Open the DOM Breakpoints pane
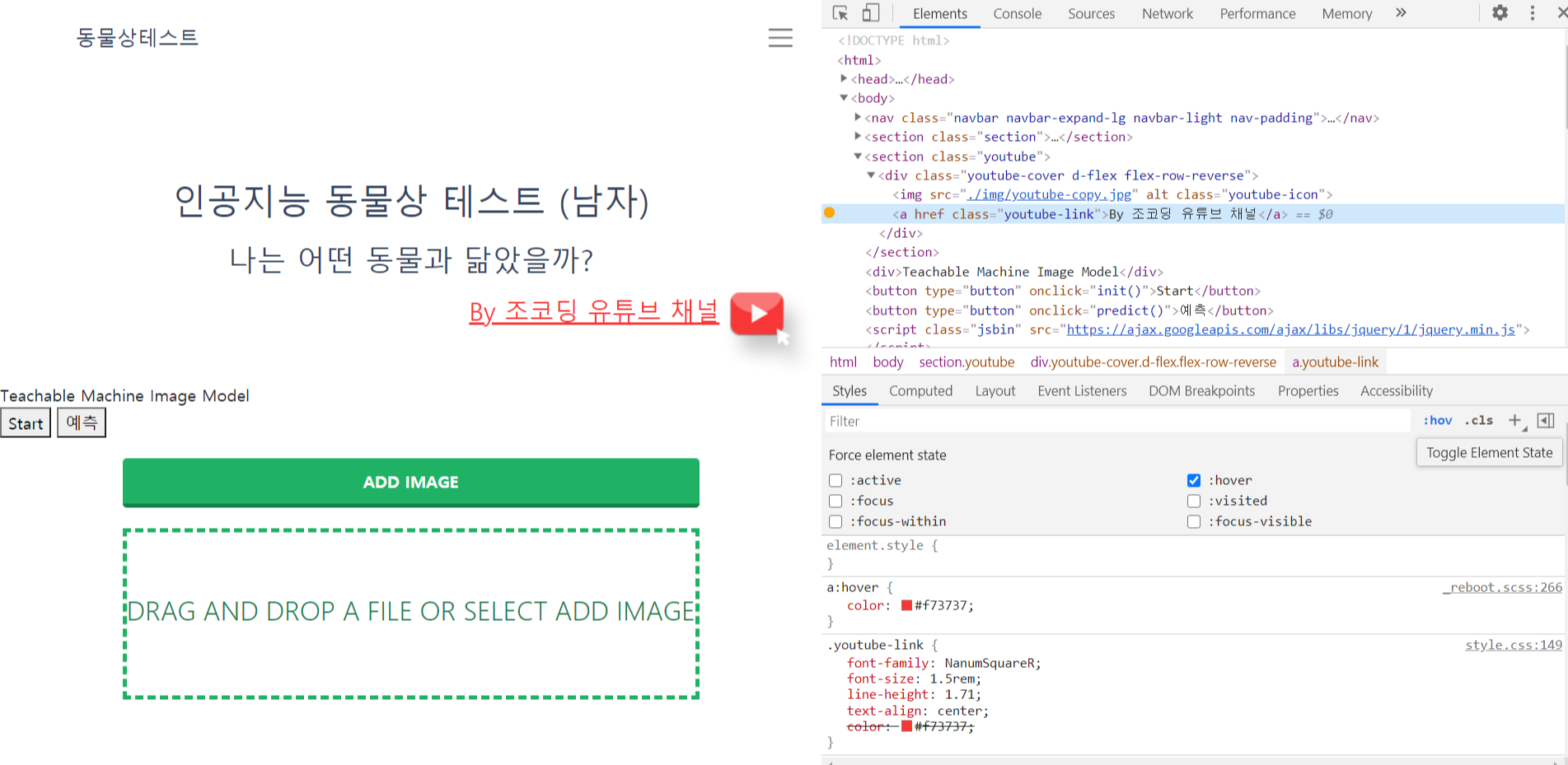1568x765 pixels. 1202,391
